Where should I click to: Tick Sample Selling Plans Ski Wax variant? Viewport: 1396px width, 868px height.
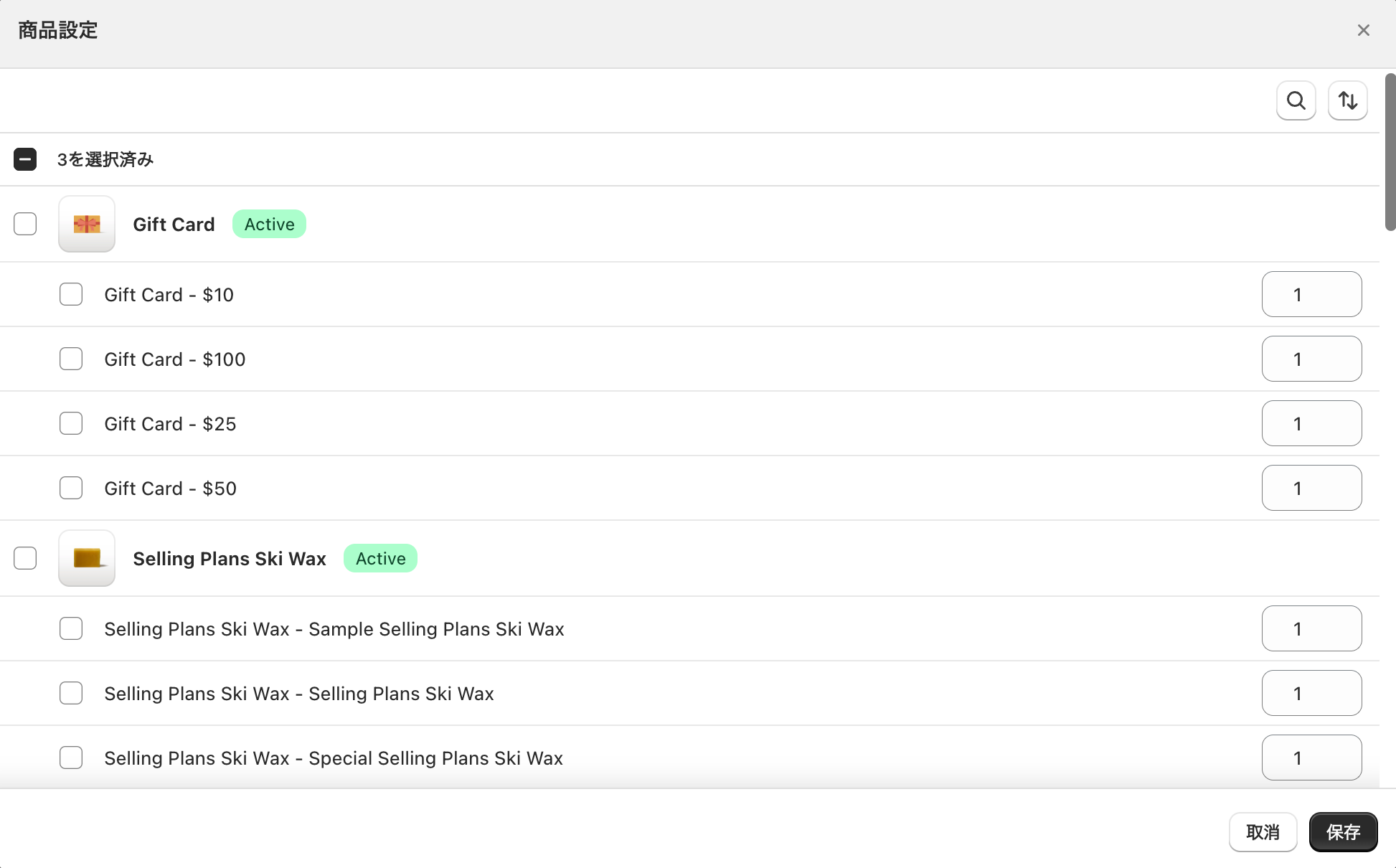pos(71,628)
